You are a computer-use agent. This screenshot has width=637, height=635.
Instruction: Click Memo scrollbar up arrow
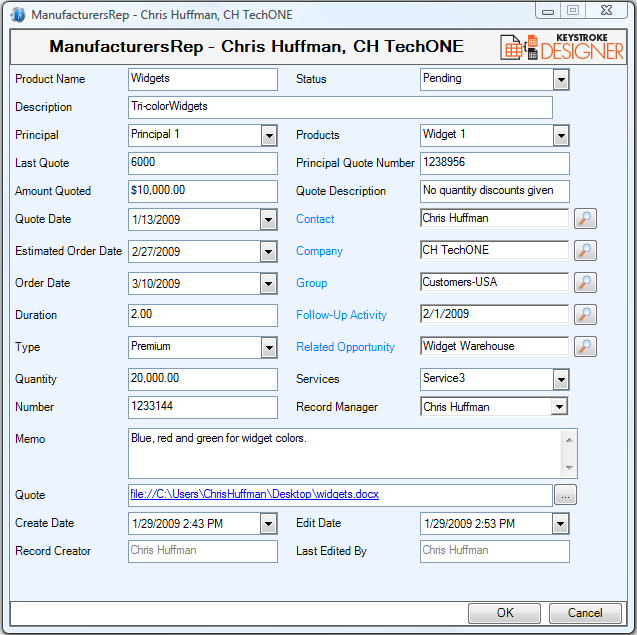[569, 440]
